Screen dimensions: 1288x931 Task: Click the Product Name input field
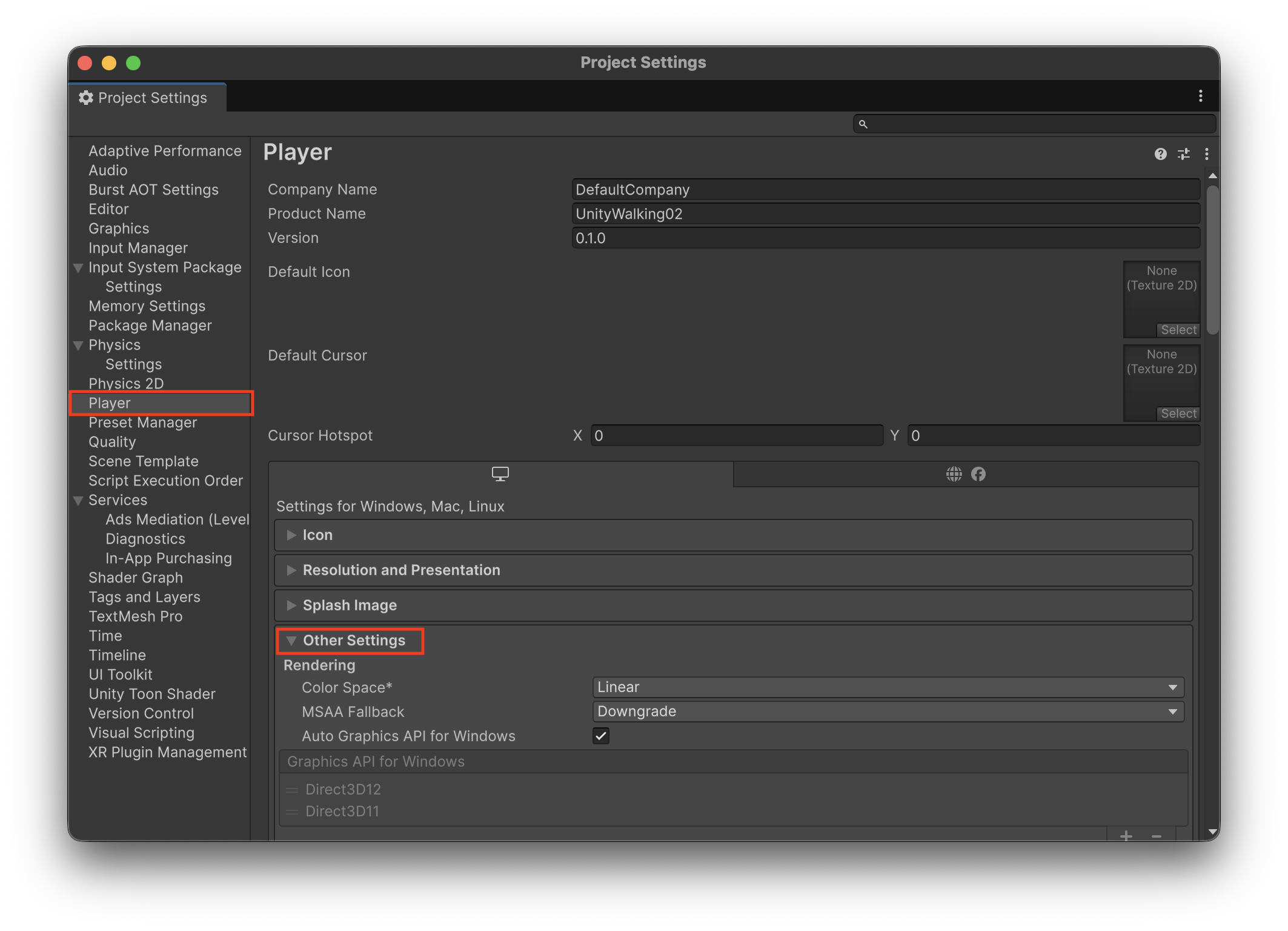tap(886, 214)
